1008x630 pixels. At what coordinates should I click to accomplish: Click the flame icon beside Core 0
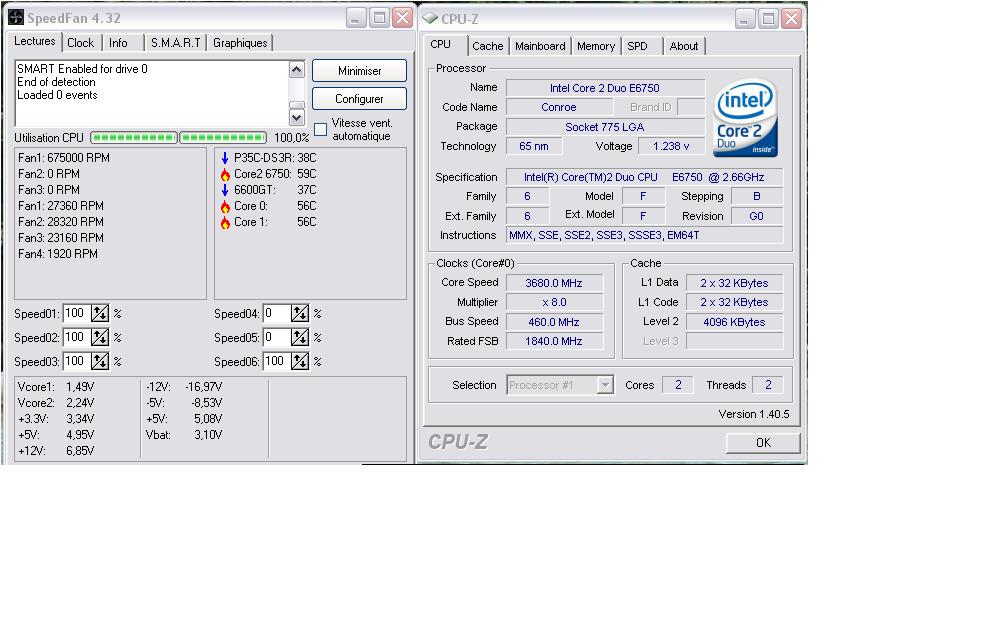(225, 206)
